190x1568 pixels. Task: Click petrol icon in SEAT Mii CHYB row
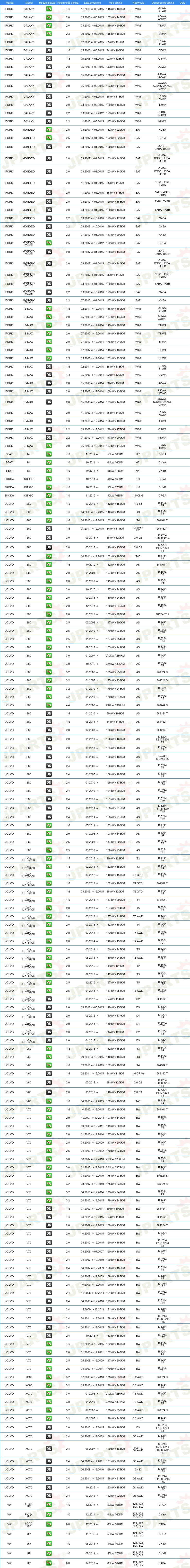[x=49, y=470]
